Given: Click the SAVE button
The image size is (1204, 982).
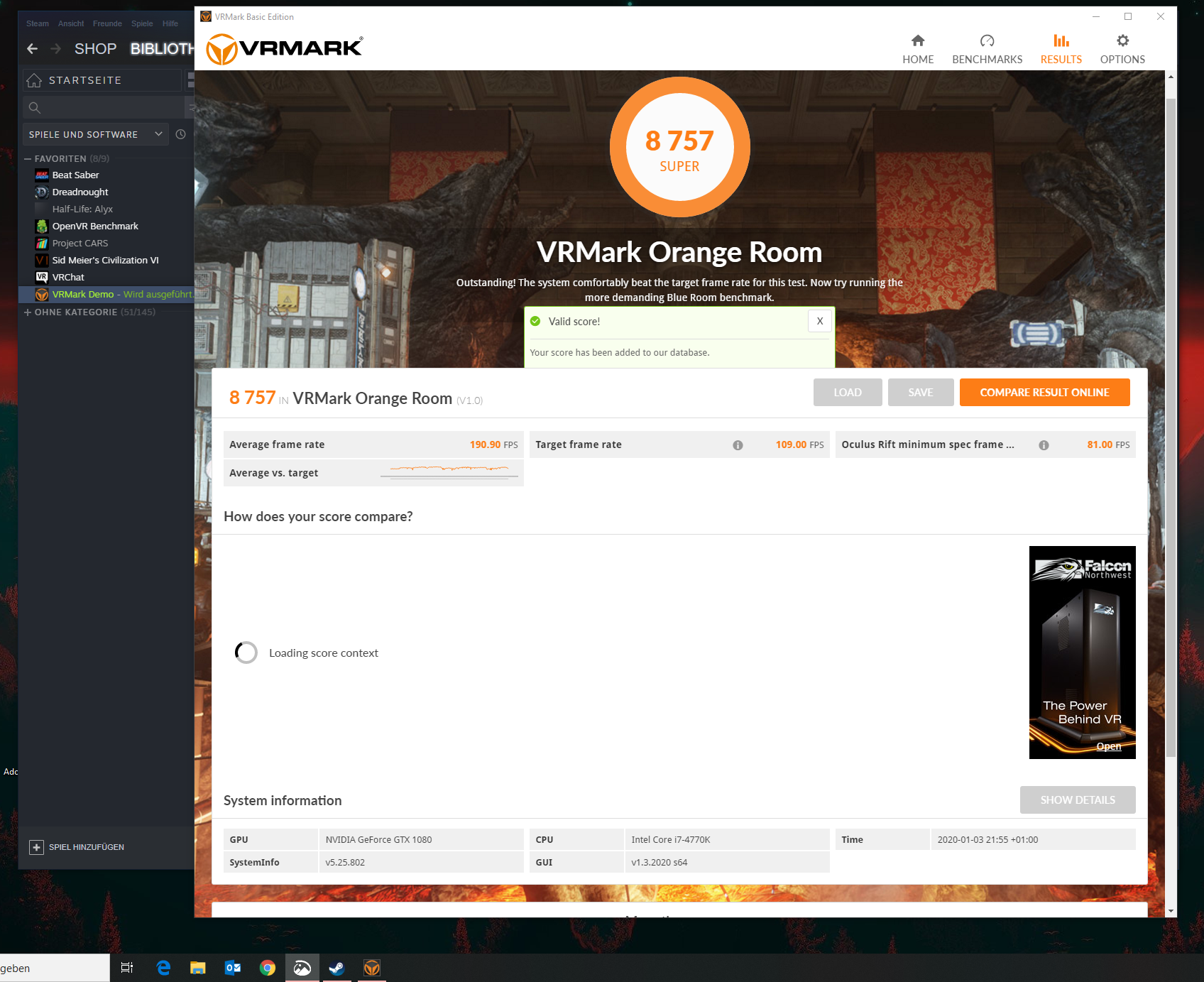Looking at the screenshot, I should pyautogui.click(x=921, y=392).
